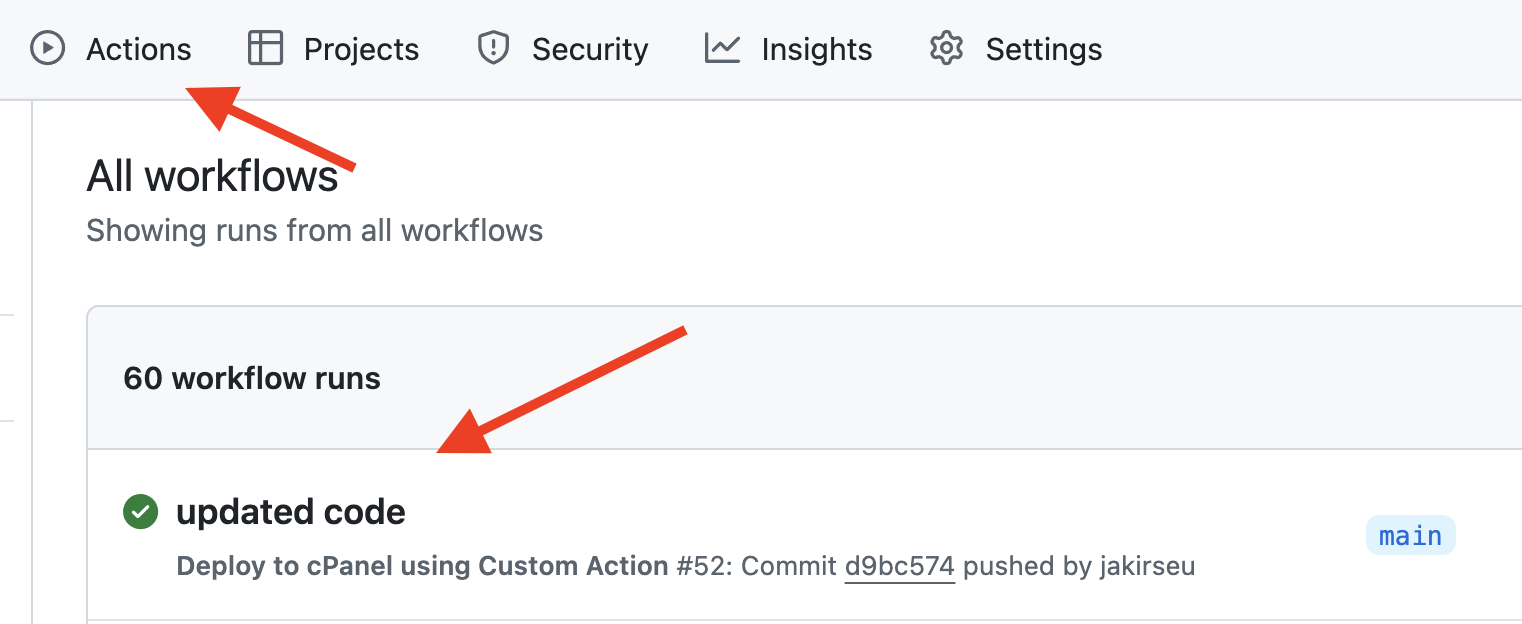The height and width of the screenshot is (624, 1522).
Task: Click the Security shield icon
Action: 494,48
